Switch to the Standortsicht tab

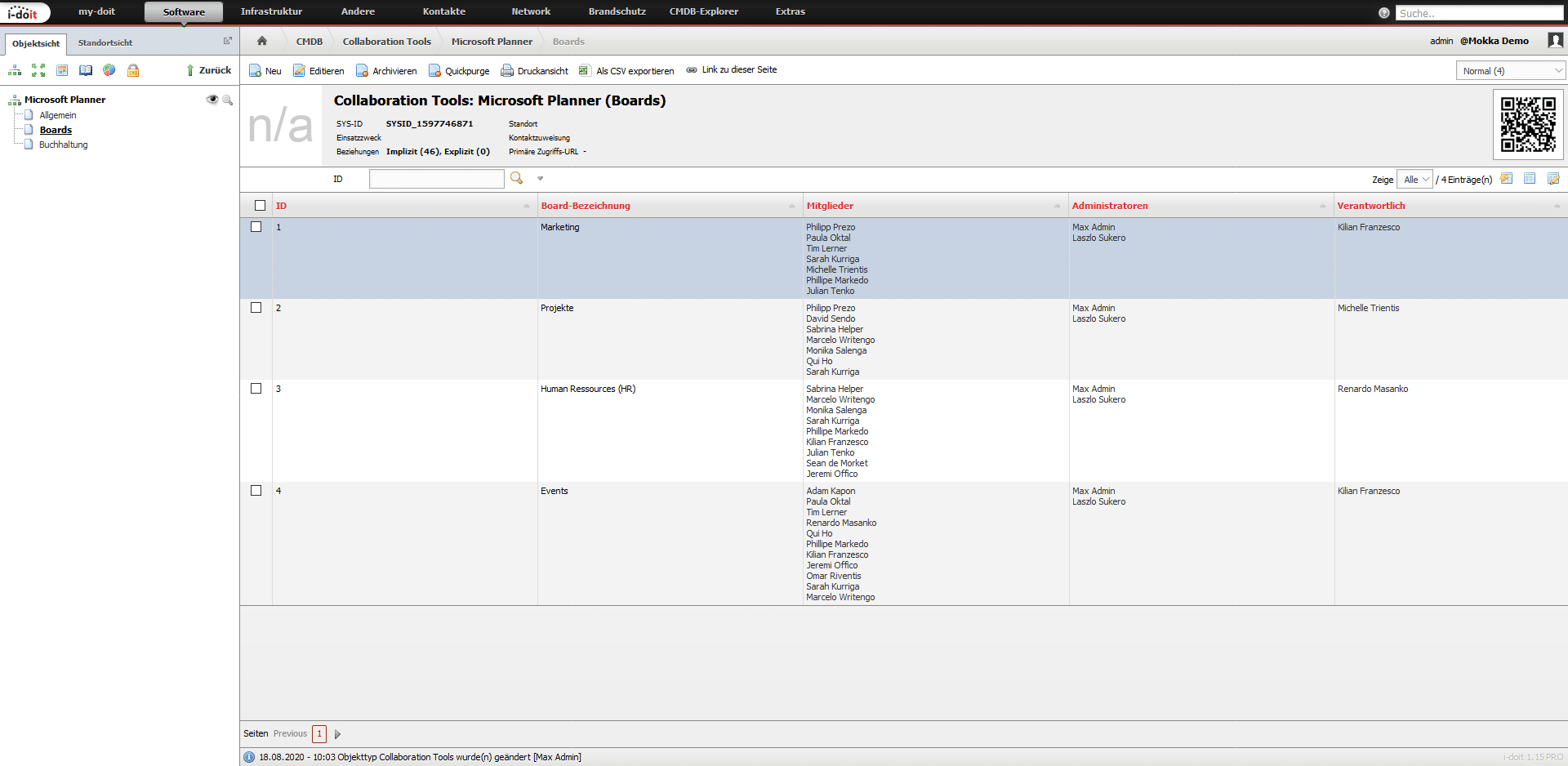click(x=105, y=42)
